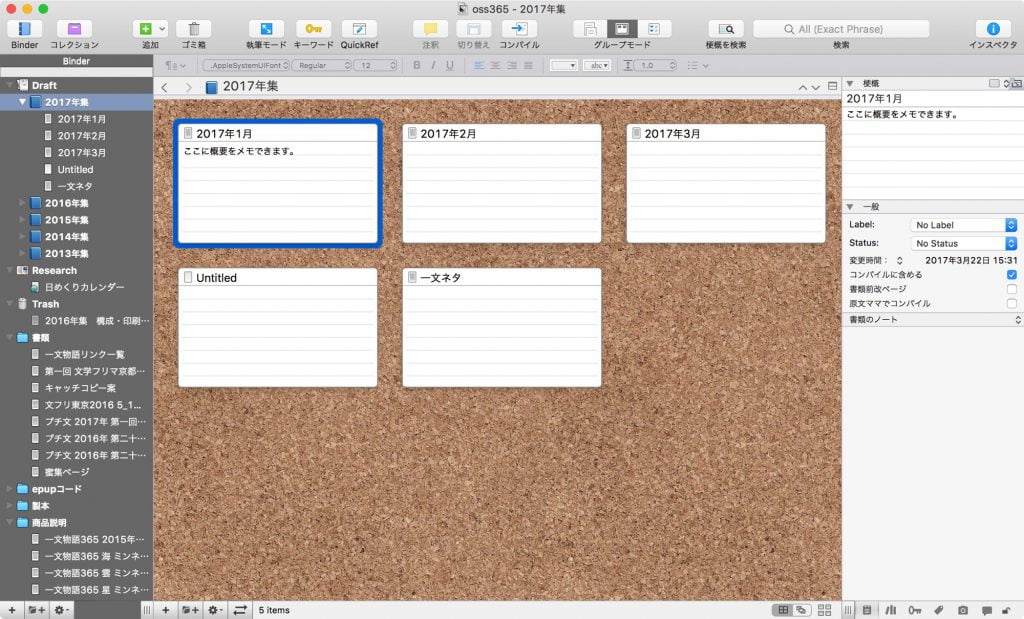Expand the 2016年集 folder
The height and width of the screenshot is (619, 1024).
pos(22,203)
